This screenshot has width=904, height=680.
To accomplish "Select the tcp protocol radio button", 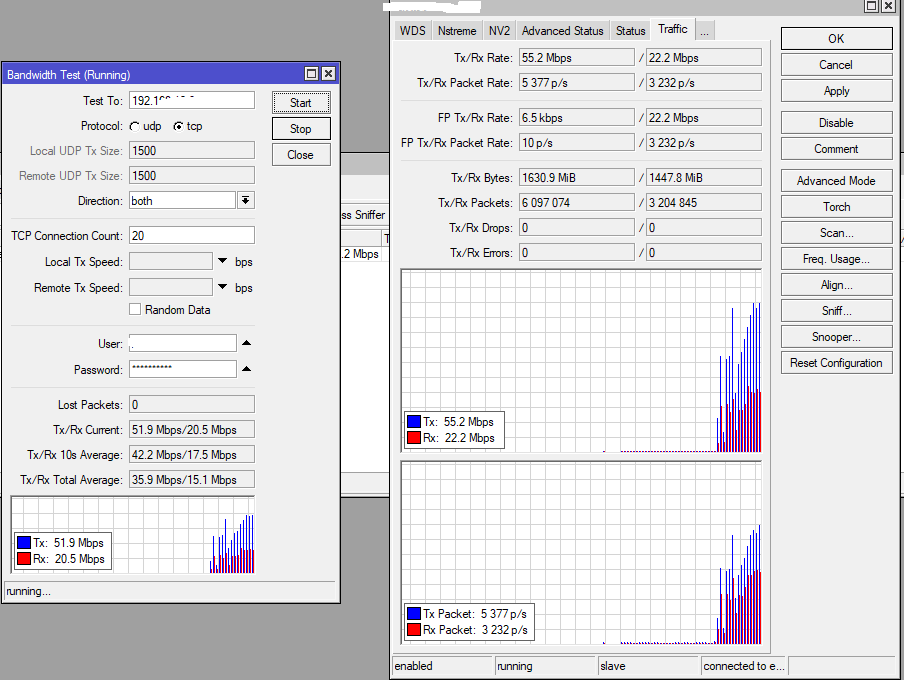I will tap(178, 127).
